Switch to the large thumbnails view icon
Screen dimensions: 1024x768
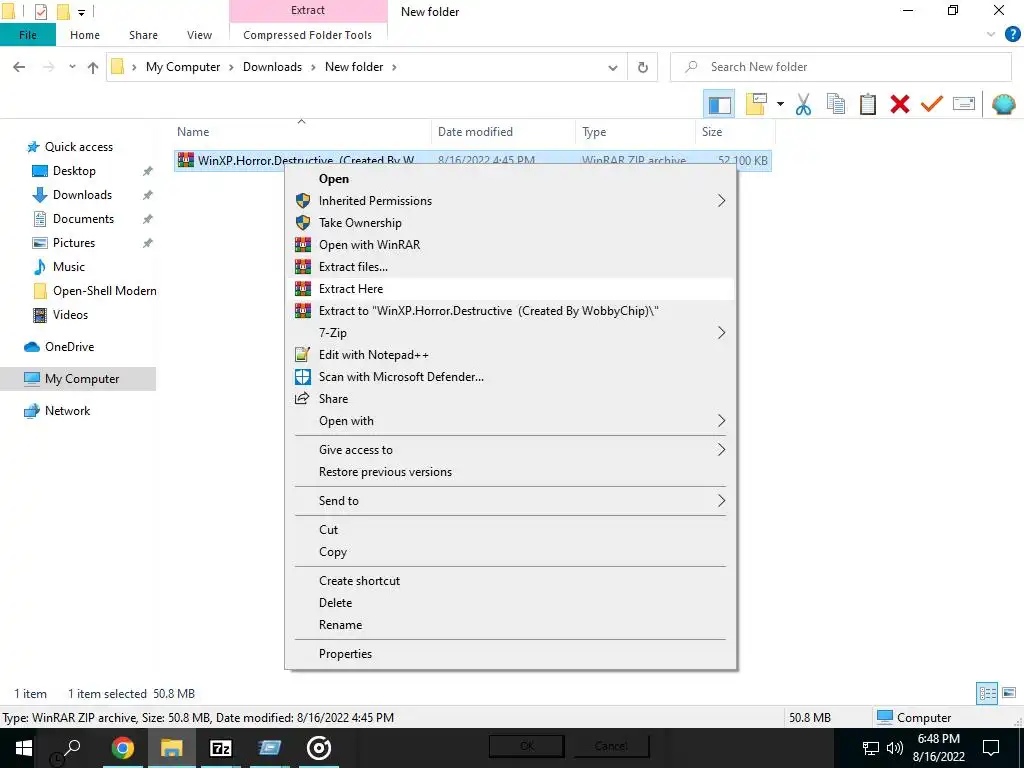click(1009, 693)
